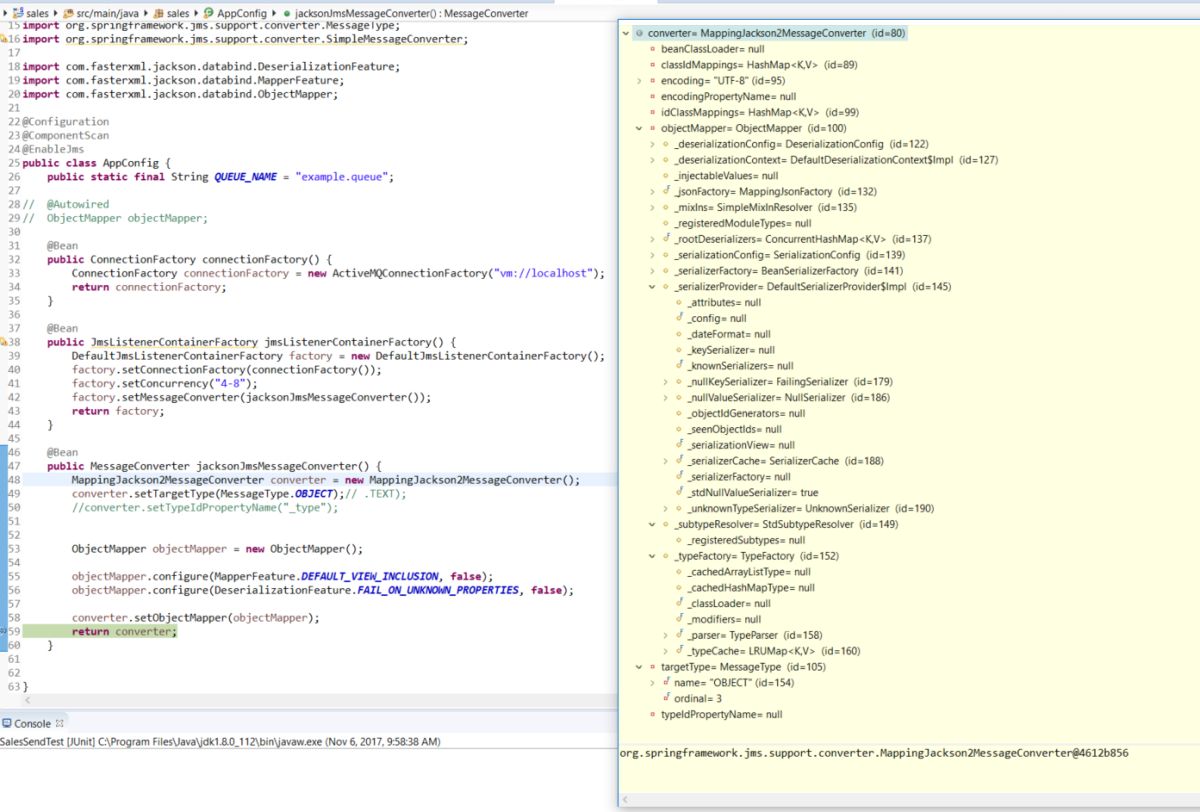
Task: Click the SalesSendTest [JUnit] launch description
Action: [219, 742]
